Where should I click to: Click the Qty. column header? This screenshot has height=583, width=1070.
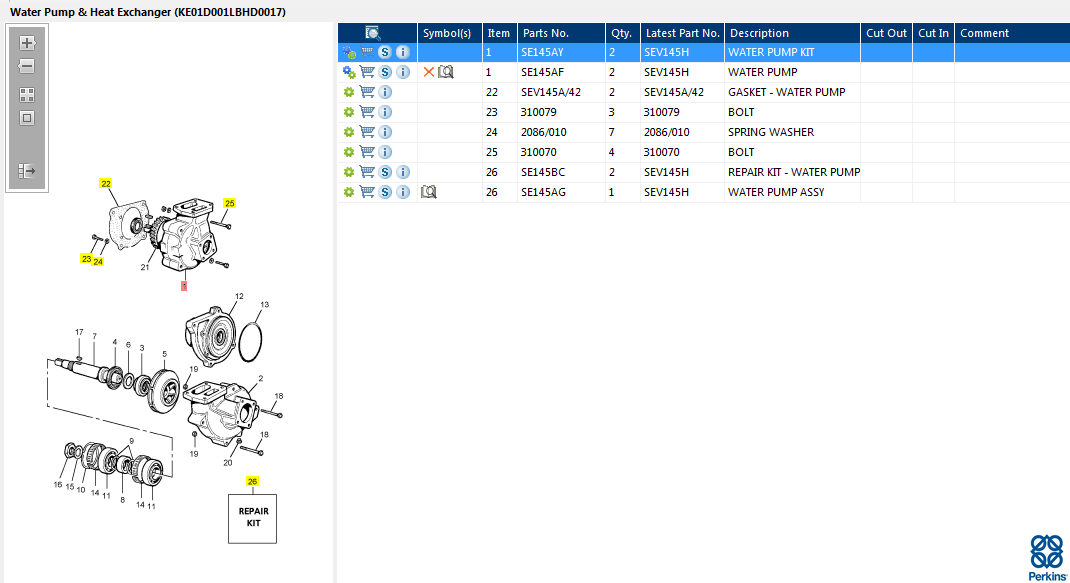point(622,33)
